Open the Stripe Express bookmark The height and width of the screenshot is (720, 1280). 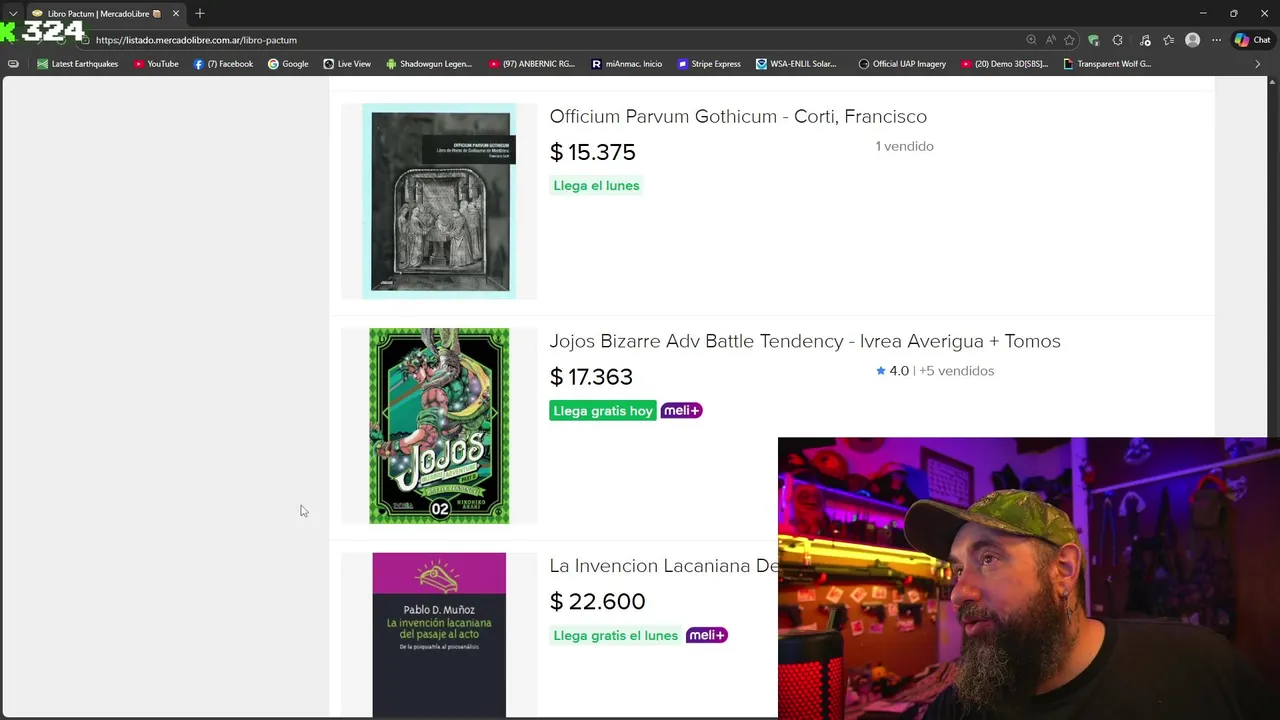tap(709, 64)
